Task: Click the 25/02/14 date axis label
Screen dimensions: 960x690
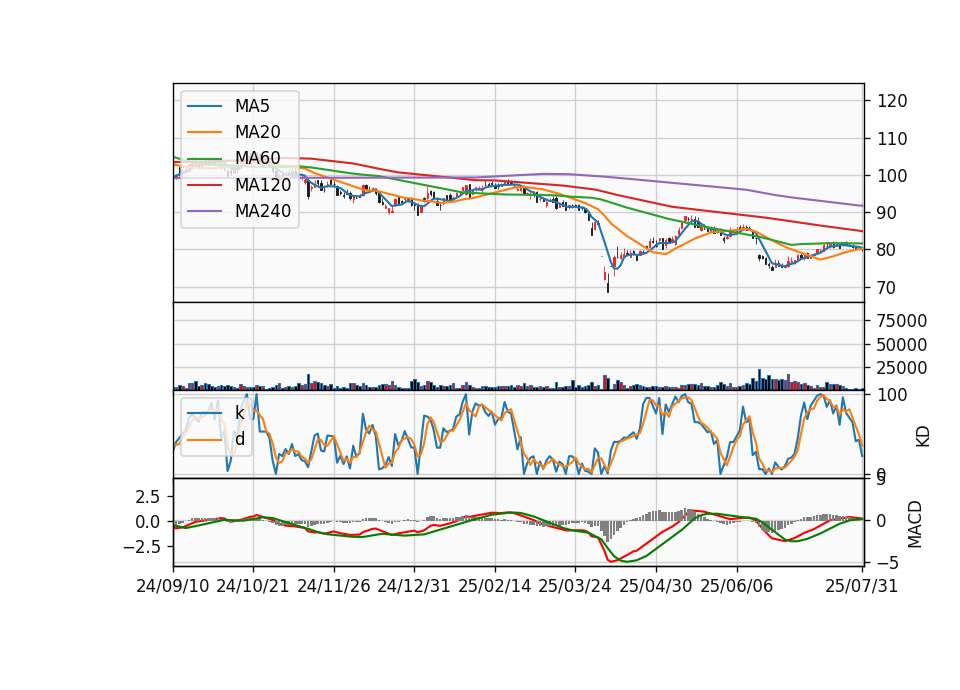Action: pyautogui.click(x=495, y=586)
